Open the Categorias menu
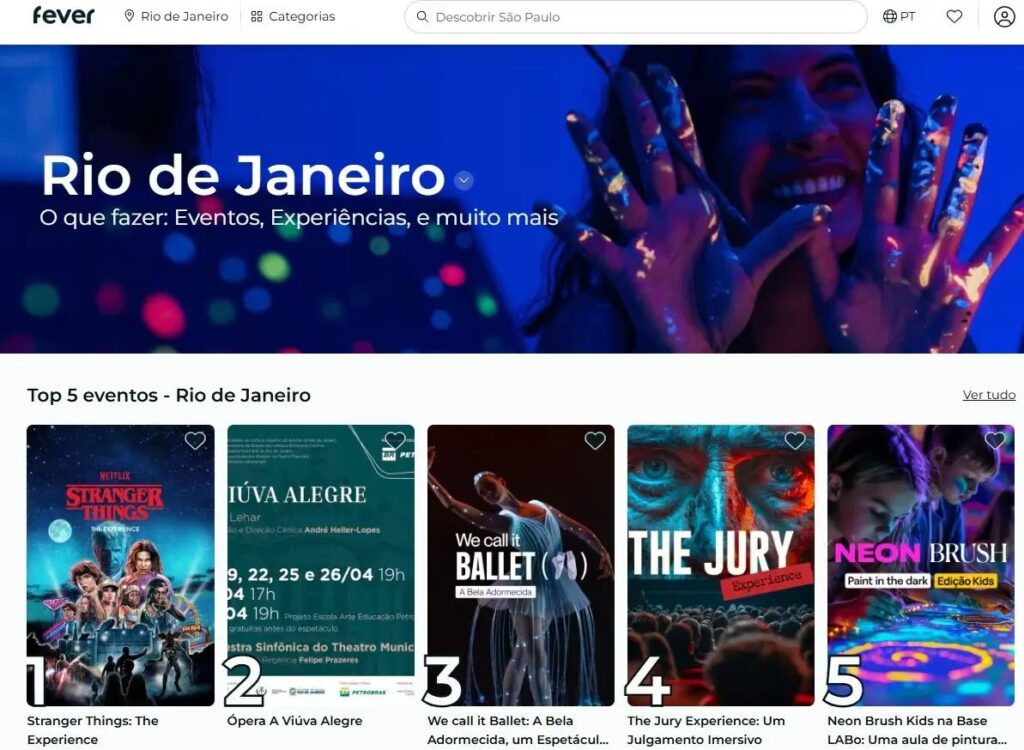1024x750 pixels. pyautogui.click(x=293, y=16)
